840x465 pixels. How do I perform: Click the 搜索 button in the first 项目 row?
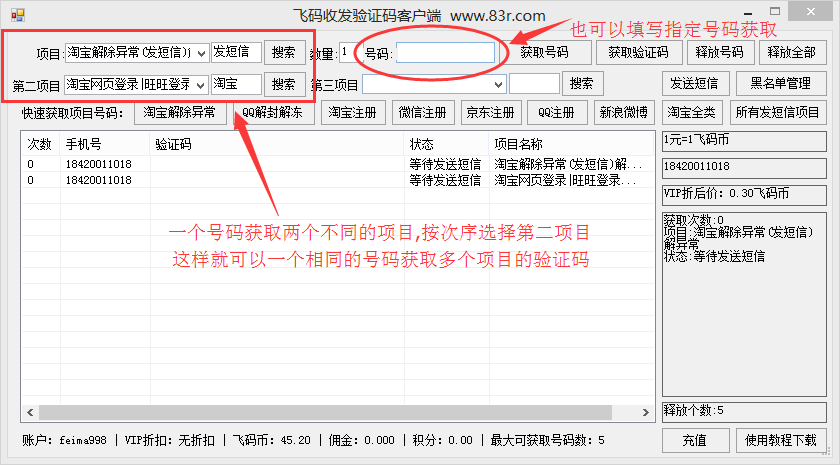tap(284, 52)
